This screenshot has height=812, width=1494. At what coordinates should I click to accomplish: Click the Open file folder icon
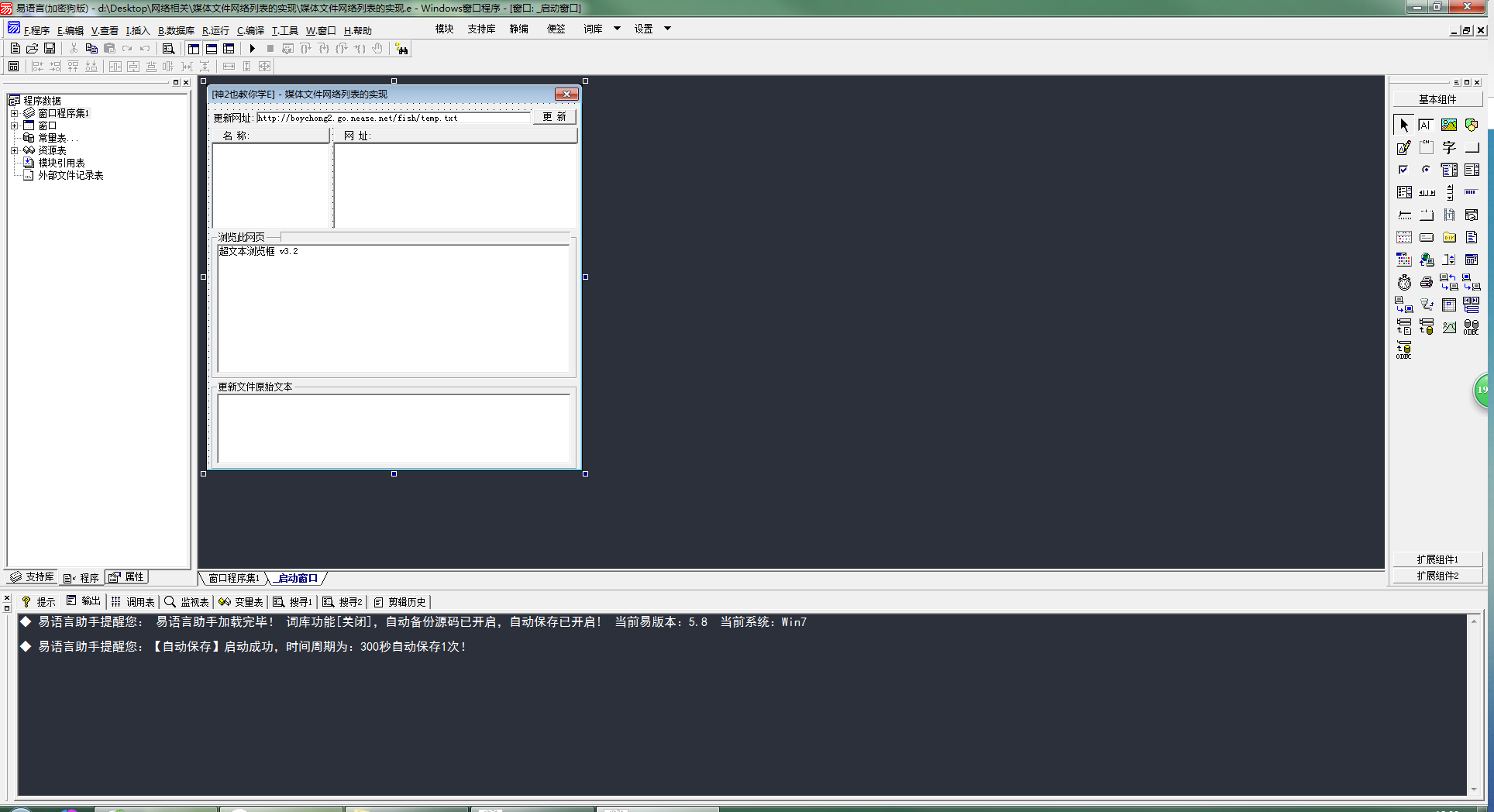click(33, 49)
